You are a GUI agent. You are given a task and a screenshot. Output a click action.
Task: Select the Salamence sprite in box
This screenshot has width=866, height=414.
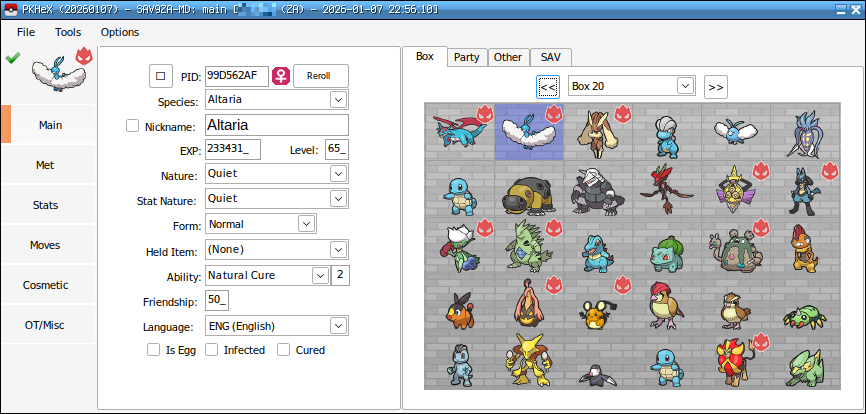tap(458, 131)
